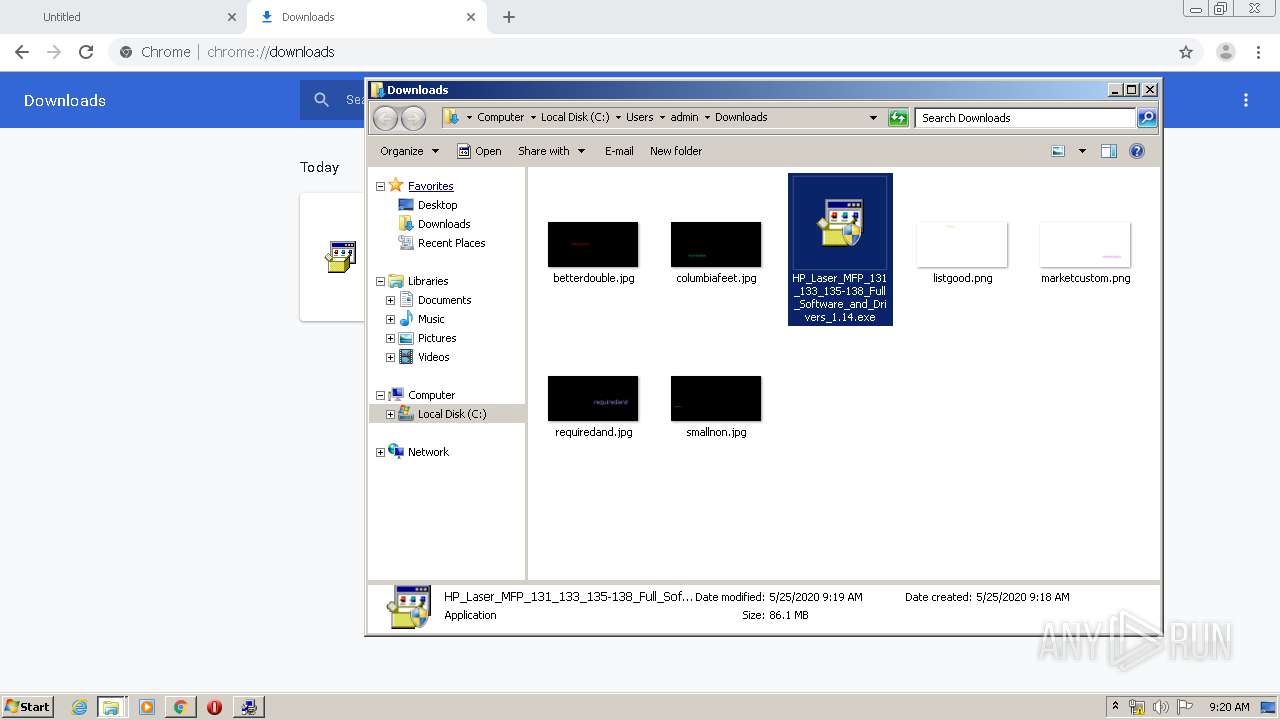Collapse the Libraries tree node
1280x720 pixels.
tap(380, 281)
